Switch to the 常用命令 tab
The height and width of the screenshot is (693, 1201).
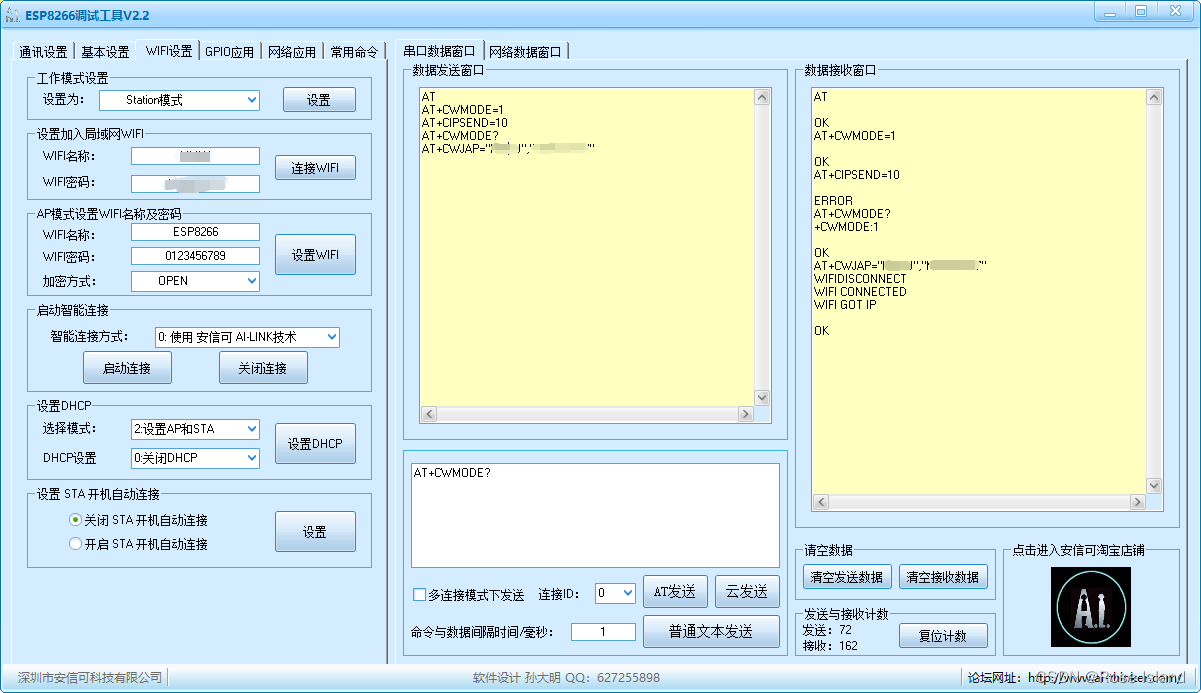tap(354, 52)
